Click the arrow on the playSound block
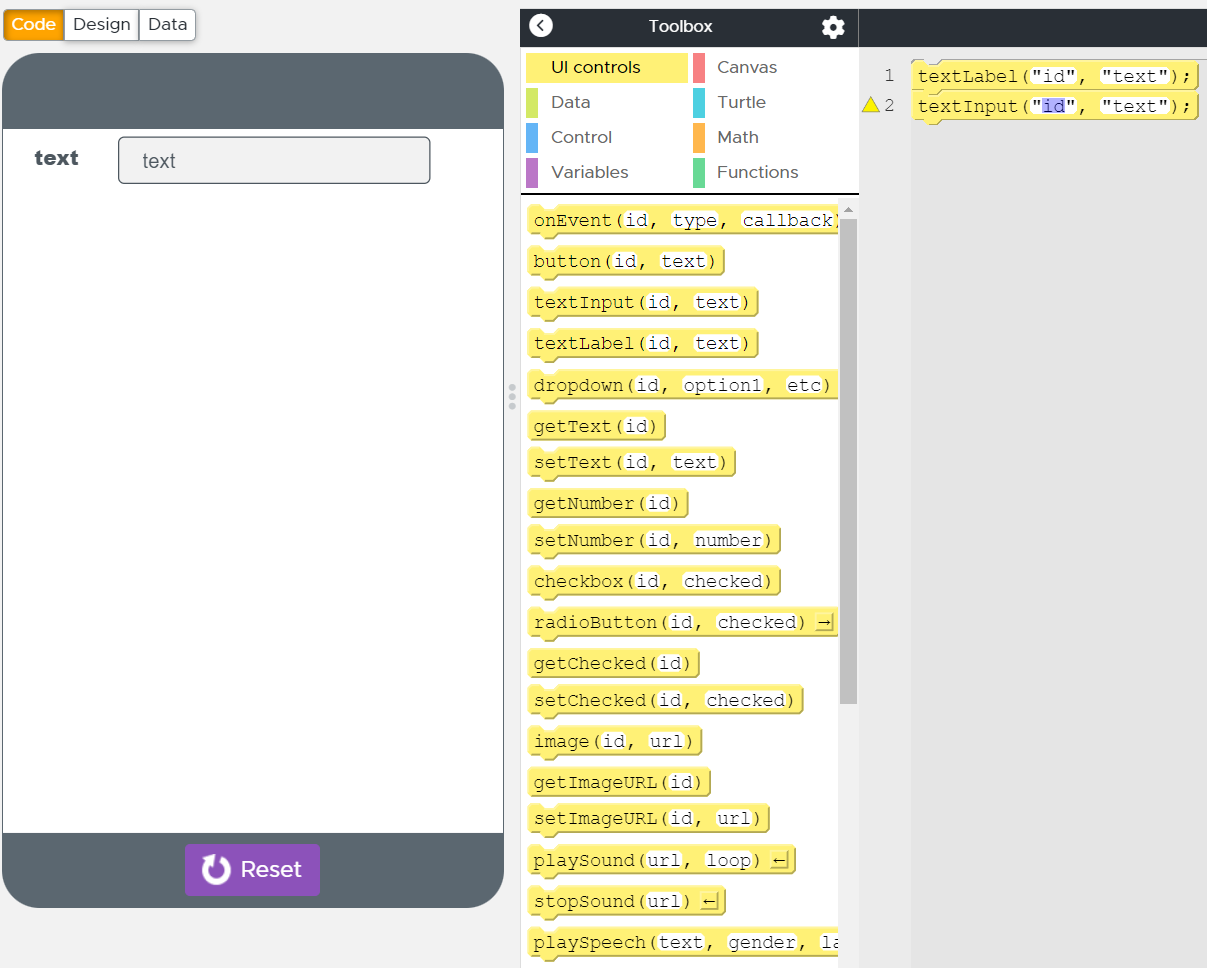Screen dimensions: 1207x968 (x=781, y=861)
